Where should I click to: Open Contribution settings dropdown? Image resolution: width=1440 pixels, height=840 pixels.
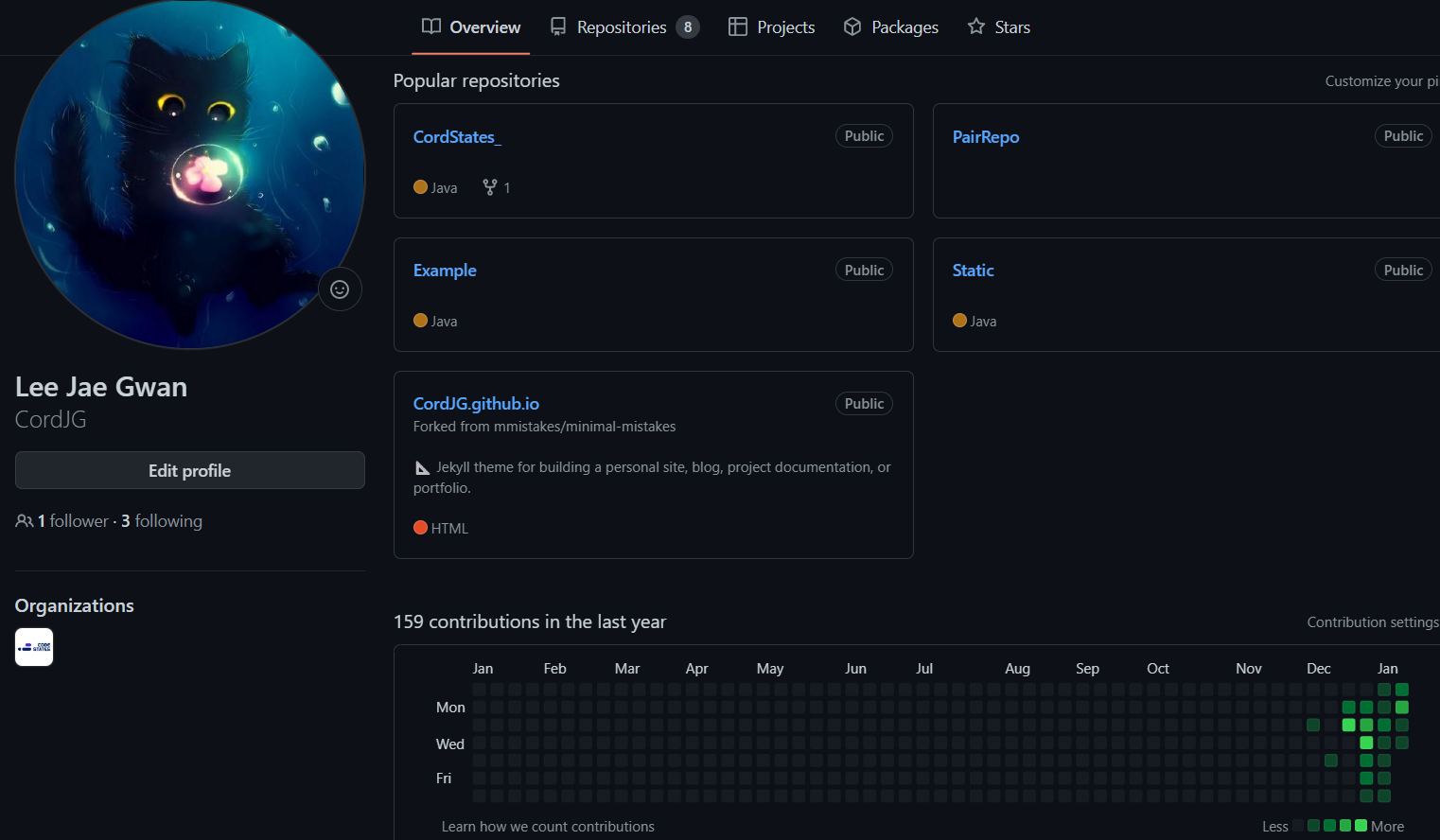coord(1373,622)
